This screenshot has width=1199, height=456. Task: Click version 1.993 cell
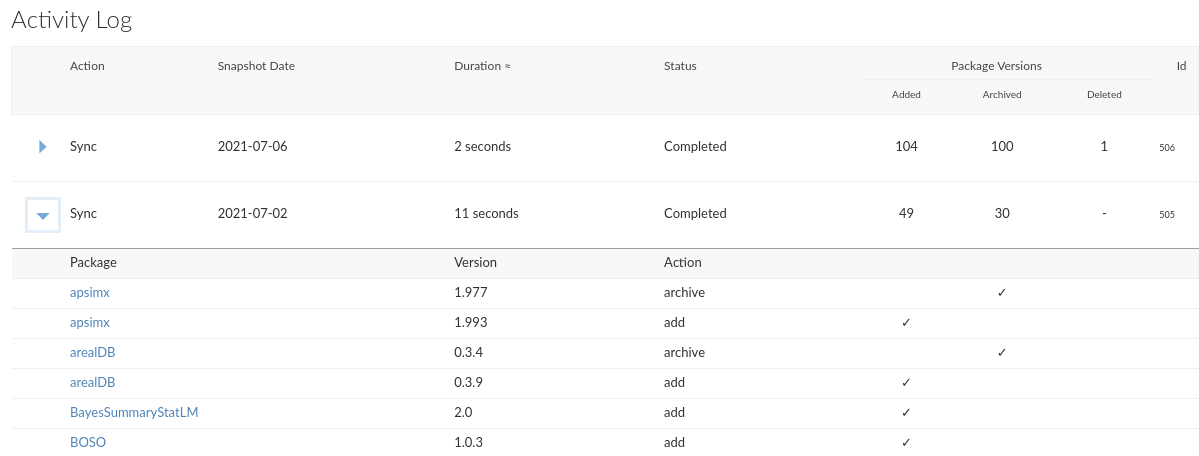470,322
